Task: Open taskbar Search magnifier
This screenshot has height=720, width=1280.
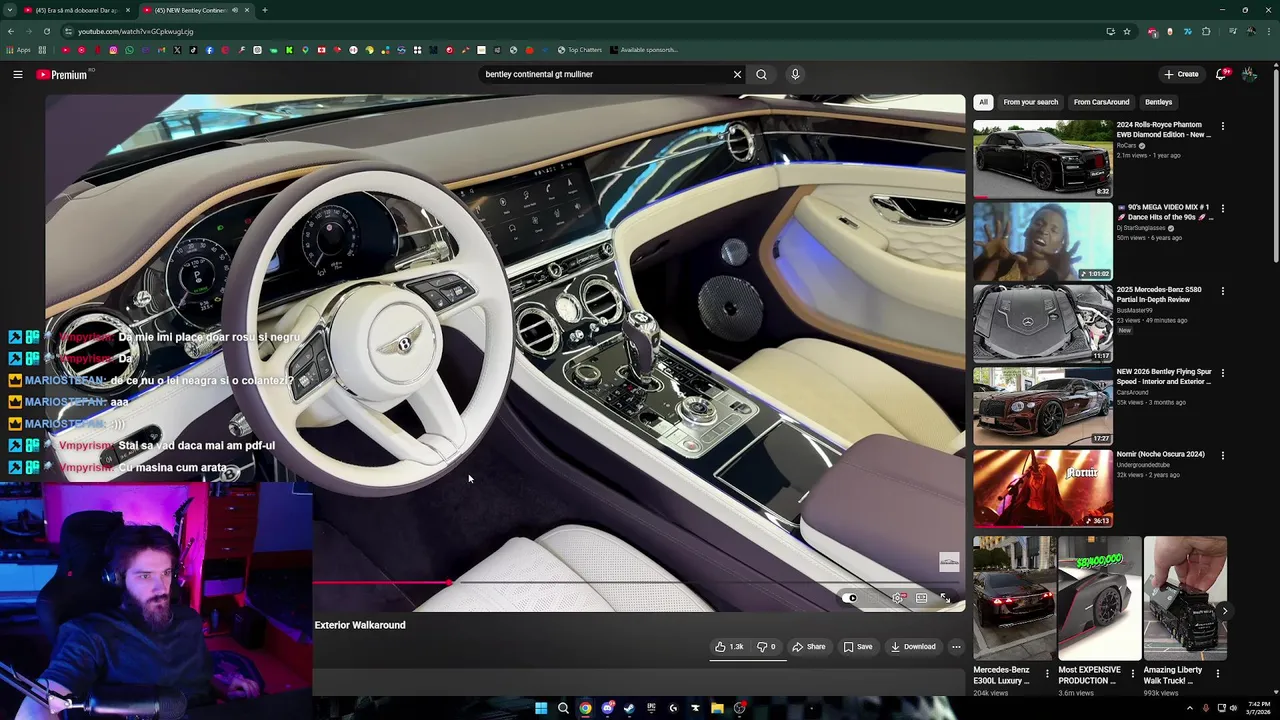Action: [563, 708]
